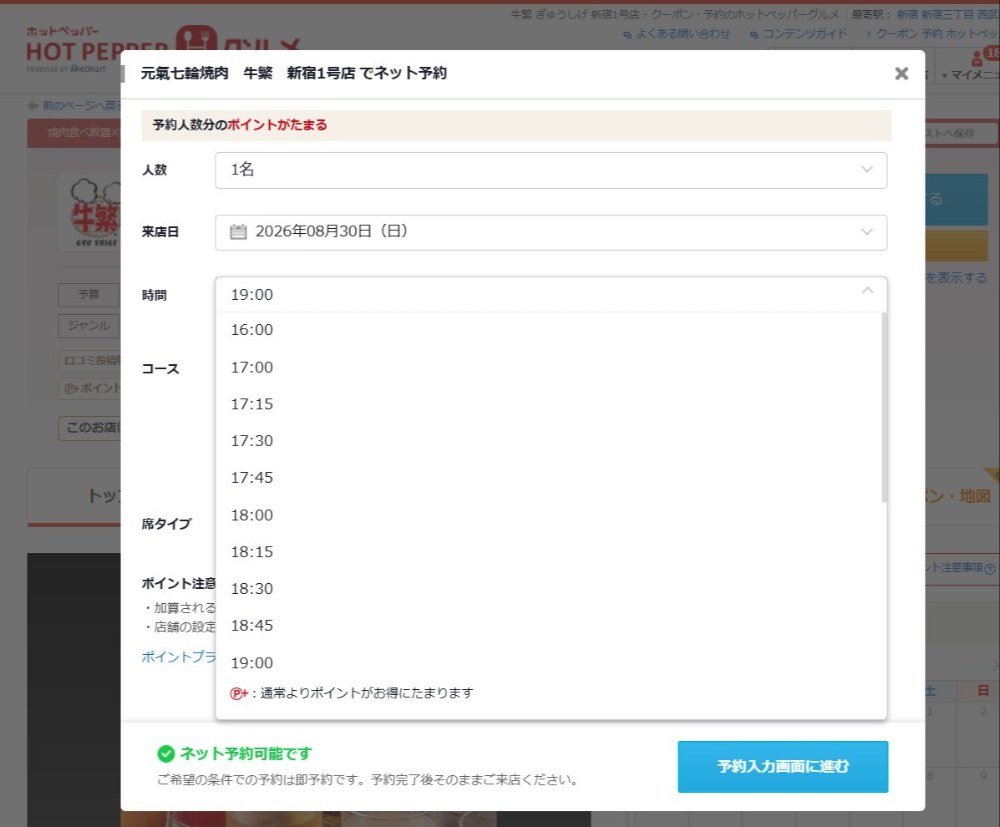Click the P+ point icon in the legend

[x=239, y=693]
